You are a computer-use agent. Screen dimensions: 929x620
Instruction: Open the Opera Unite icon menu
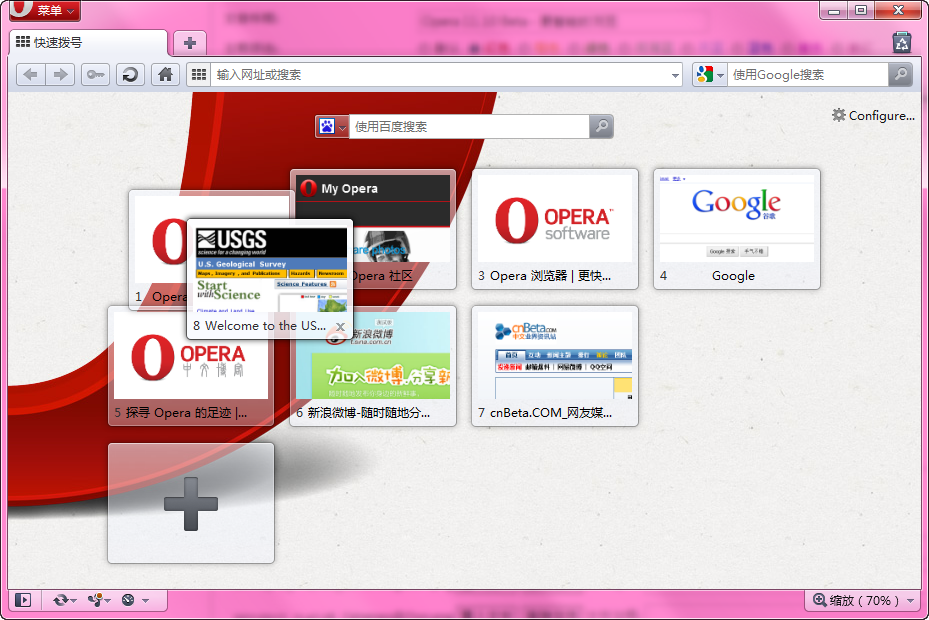98,600
